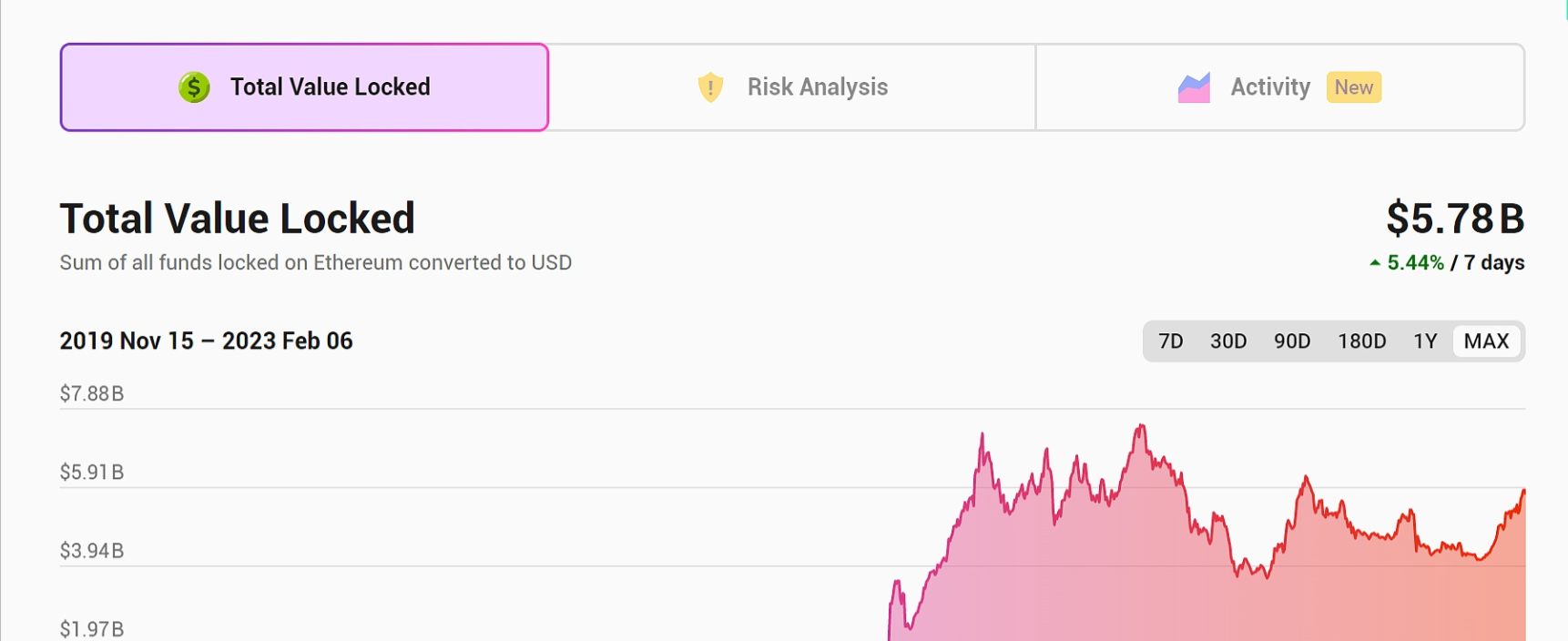Click the Activity area chart icon
The height and width of the screenshot is (641, 1568).
[x=1194, y=87]
